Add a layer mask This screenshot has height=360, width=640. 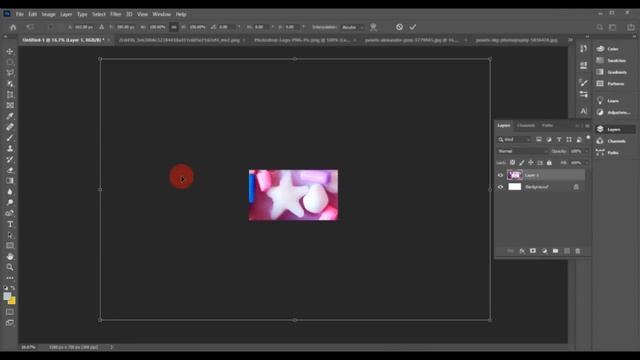533,251
